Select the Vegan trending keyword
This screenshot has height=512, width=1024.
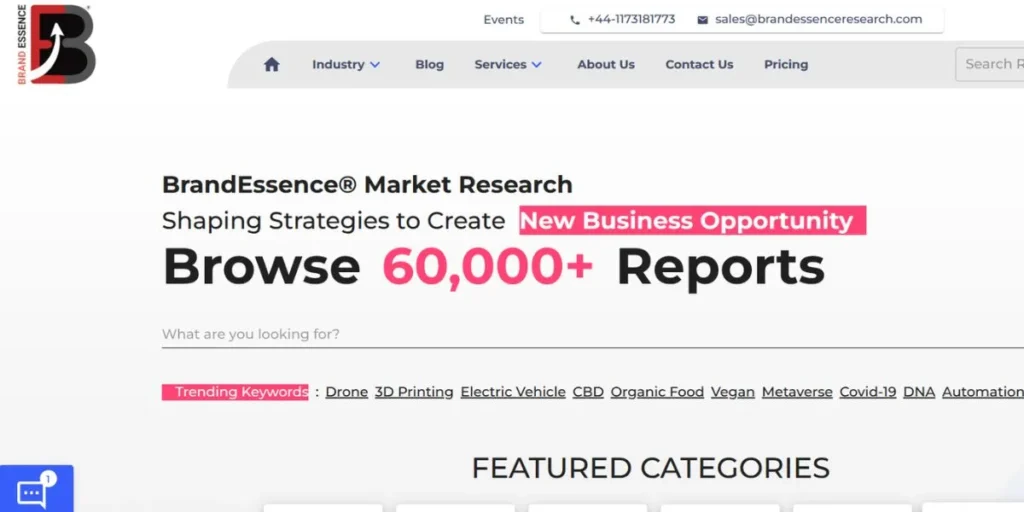tap(733, 392)
